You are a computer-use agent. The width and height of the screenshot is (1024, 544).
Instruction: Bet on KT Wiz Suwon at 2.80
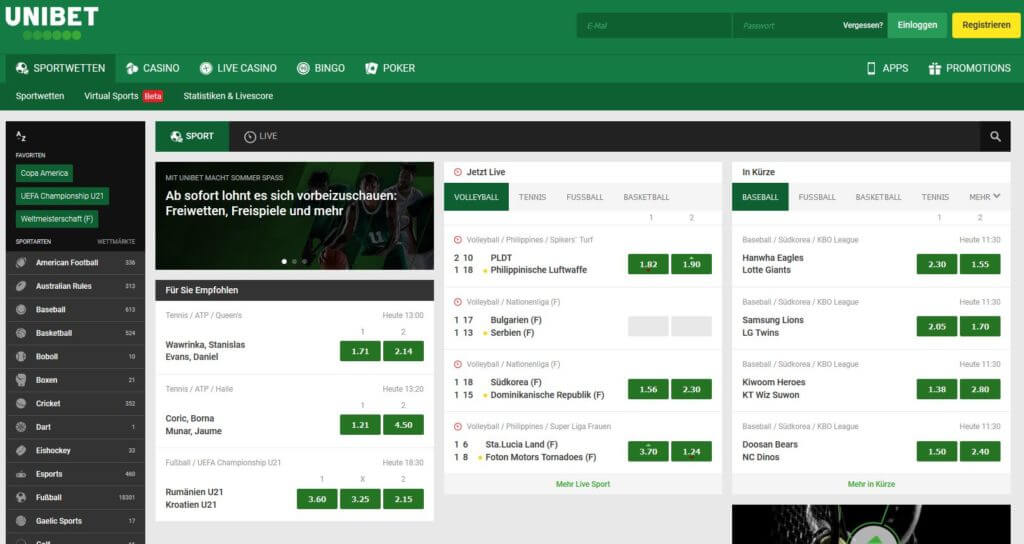(980, 389)
